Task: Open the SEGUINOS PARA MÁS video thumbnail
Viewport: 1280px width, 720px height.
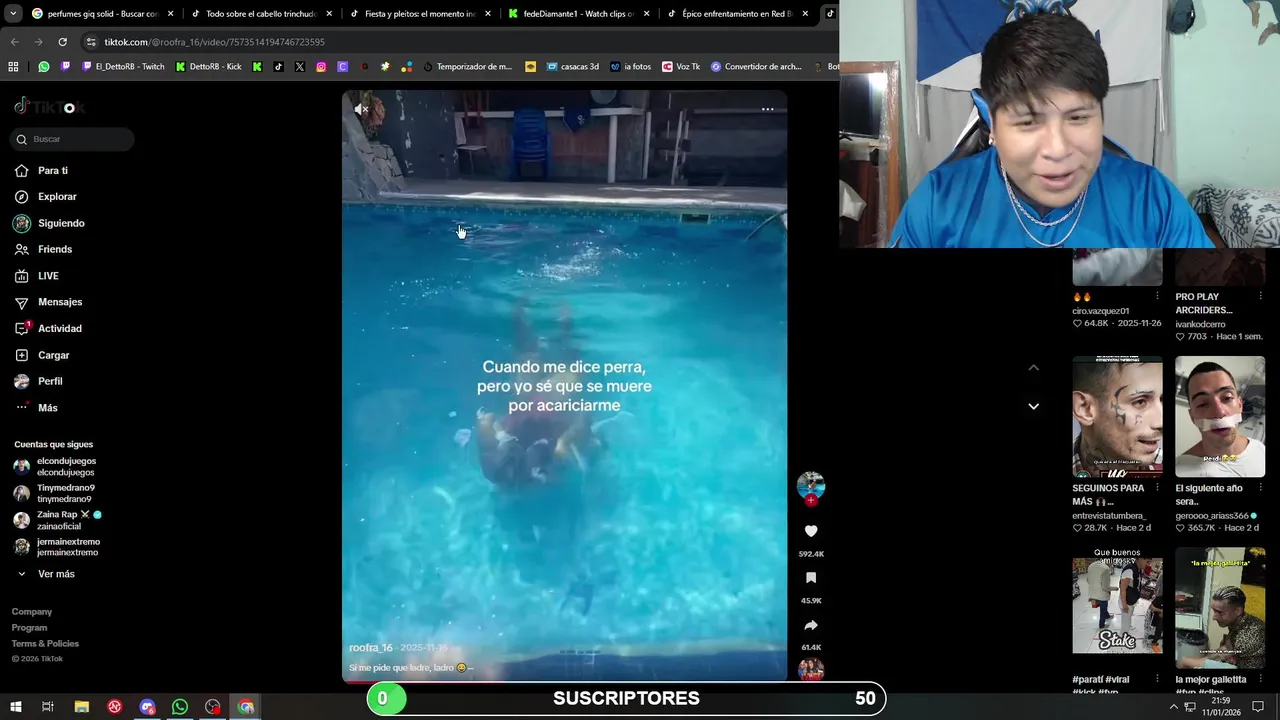Action: click(1117, 417)
